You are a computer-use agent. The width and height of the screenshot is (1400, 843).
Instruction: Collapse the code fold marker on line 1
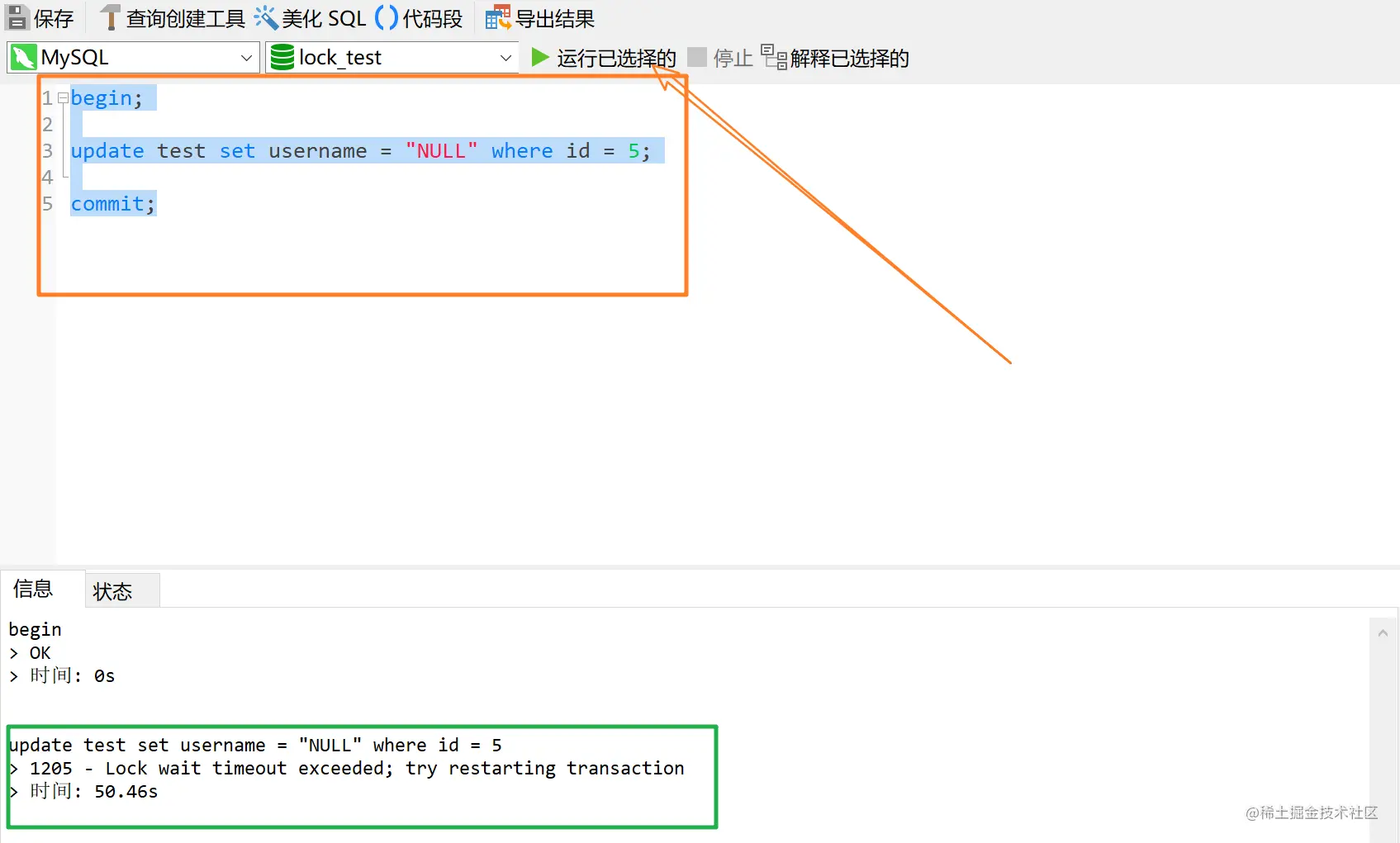point(63,98)
